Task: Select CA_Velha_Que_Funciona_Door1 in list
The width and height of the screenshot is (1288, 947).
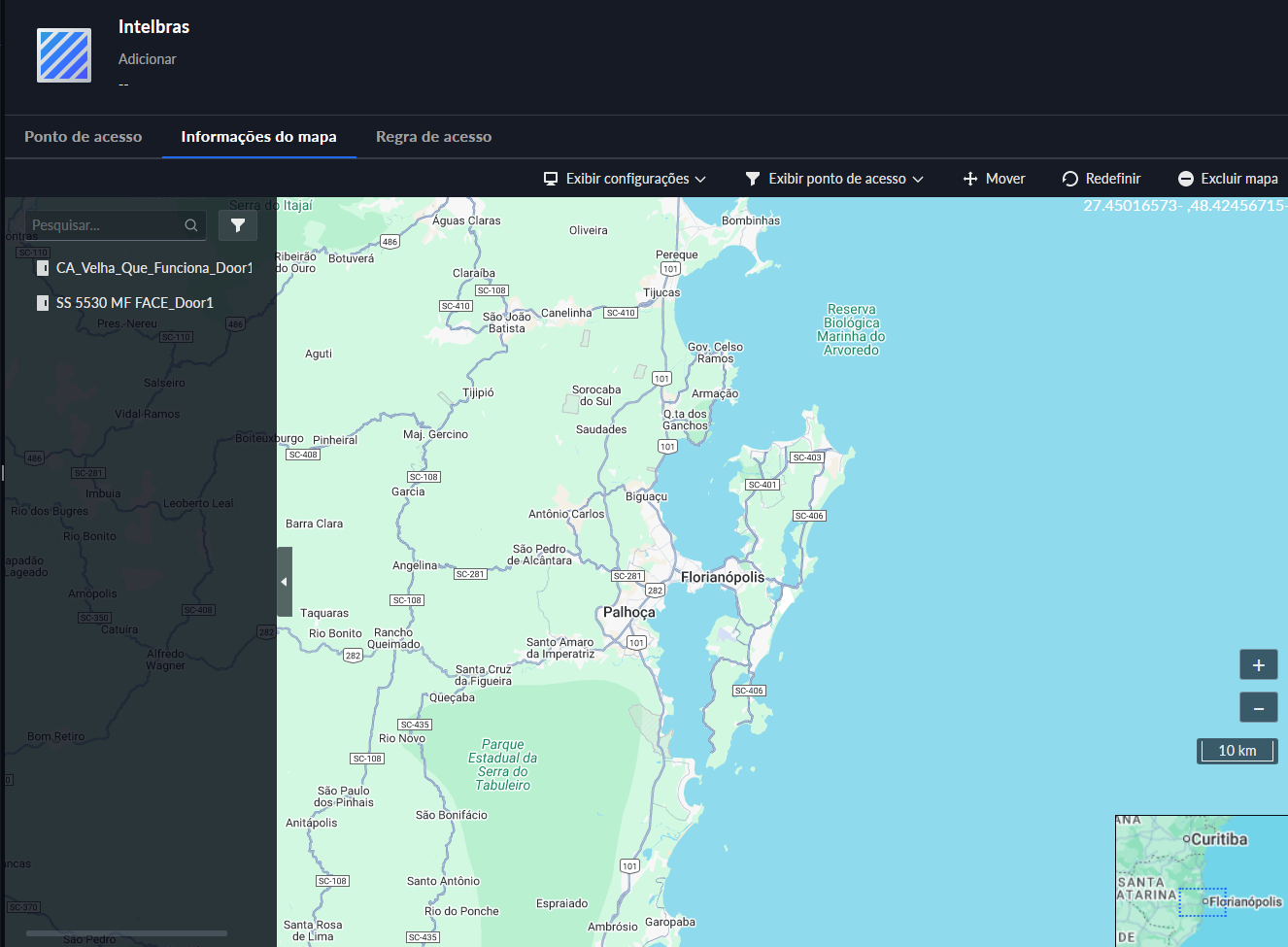Action: (x=153, y=268)
